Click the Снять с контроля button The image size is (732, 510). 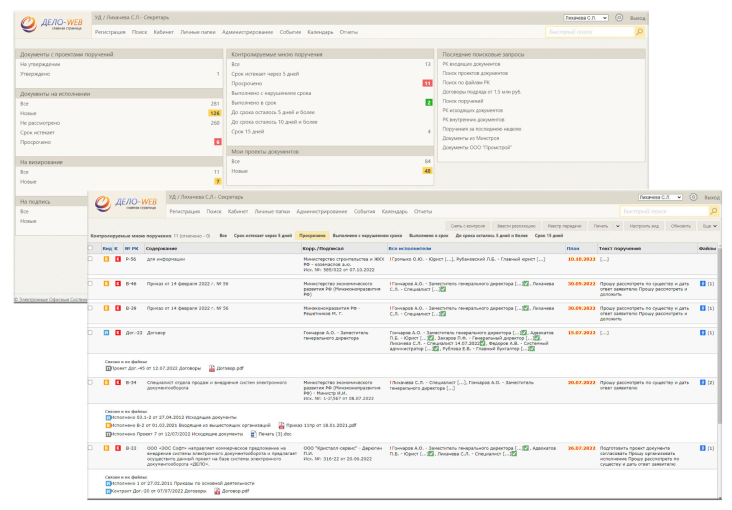click(x=469, y=225)
